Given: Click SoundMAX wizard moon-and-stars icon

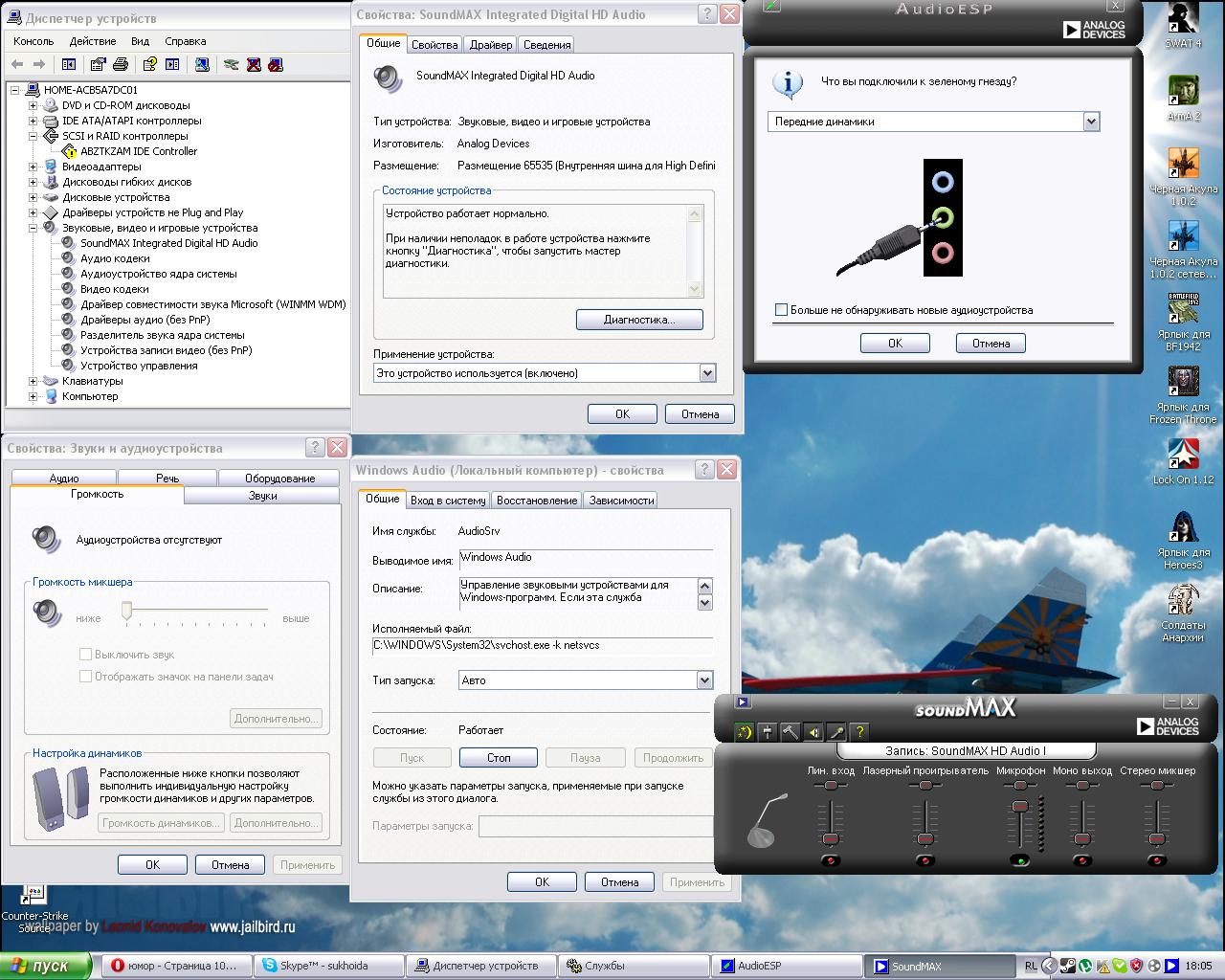Looking at the screenshot, I should click(745, 732).
